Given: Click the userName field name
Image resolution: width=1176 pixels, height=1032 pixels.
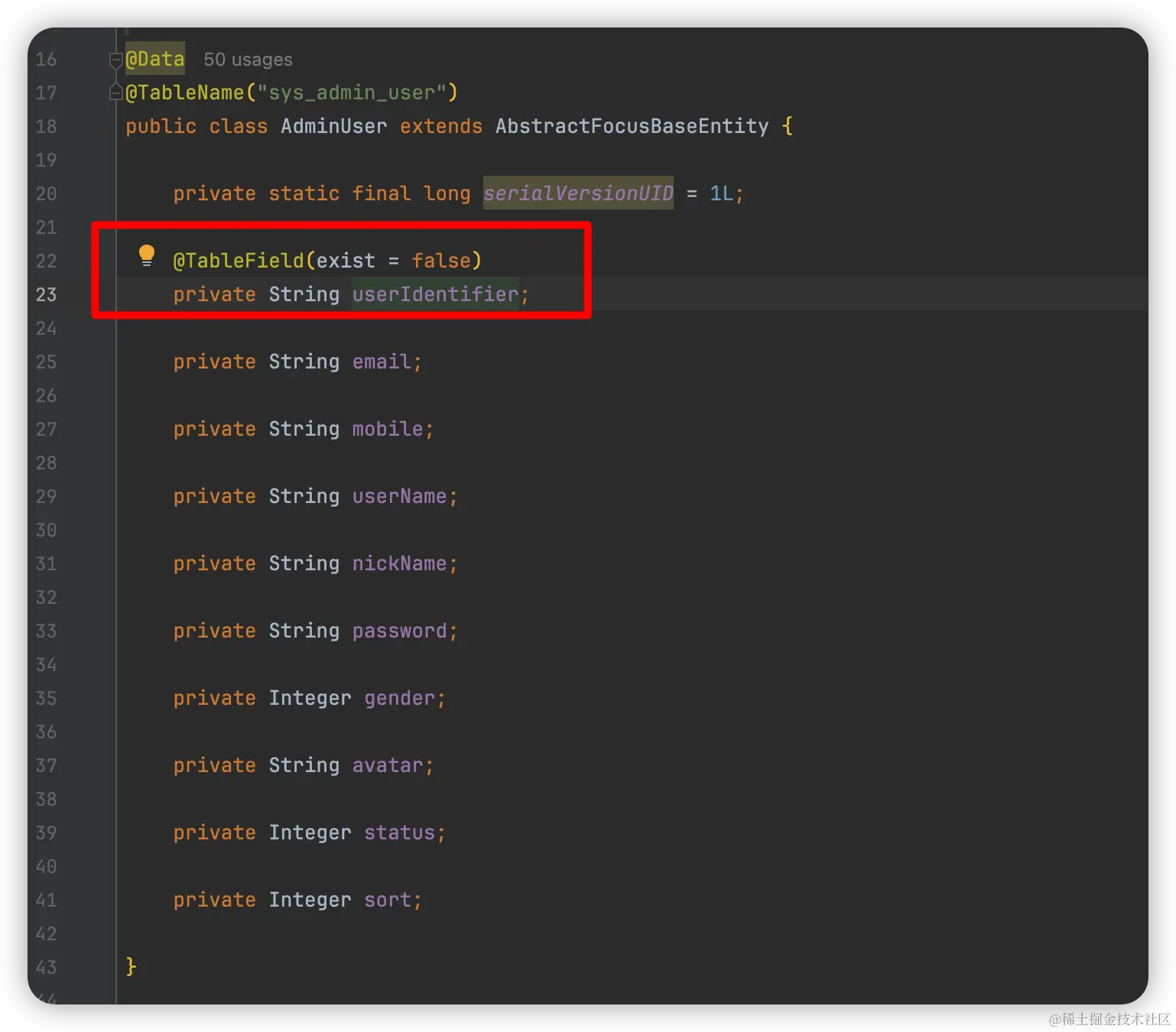Looking at the screenshot, I should pyautogui.click(x=399, y=496).
